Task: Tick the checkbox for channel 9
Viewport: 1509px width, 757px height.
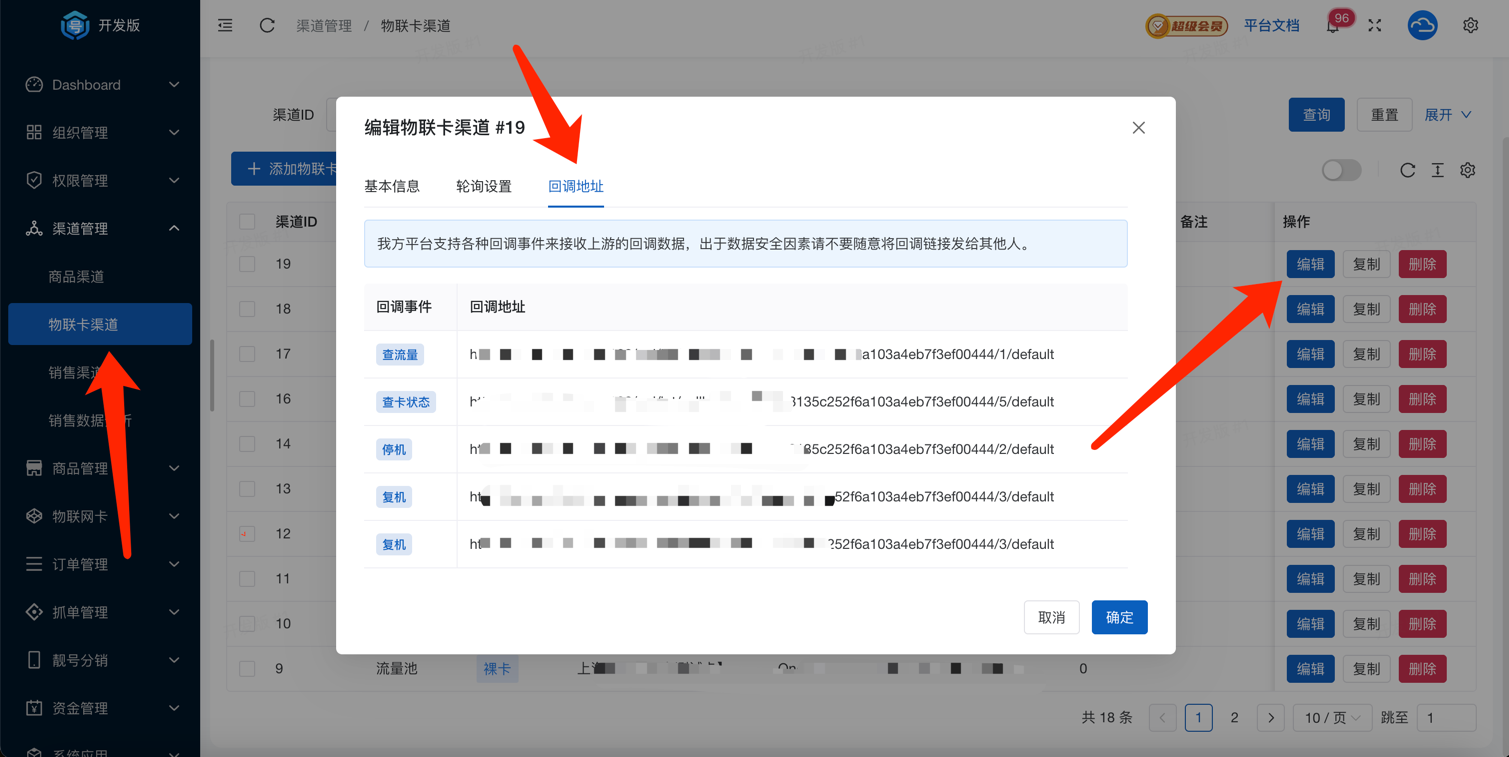Action: pos(247,668)
